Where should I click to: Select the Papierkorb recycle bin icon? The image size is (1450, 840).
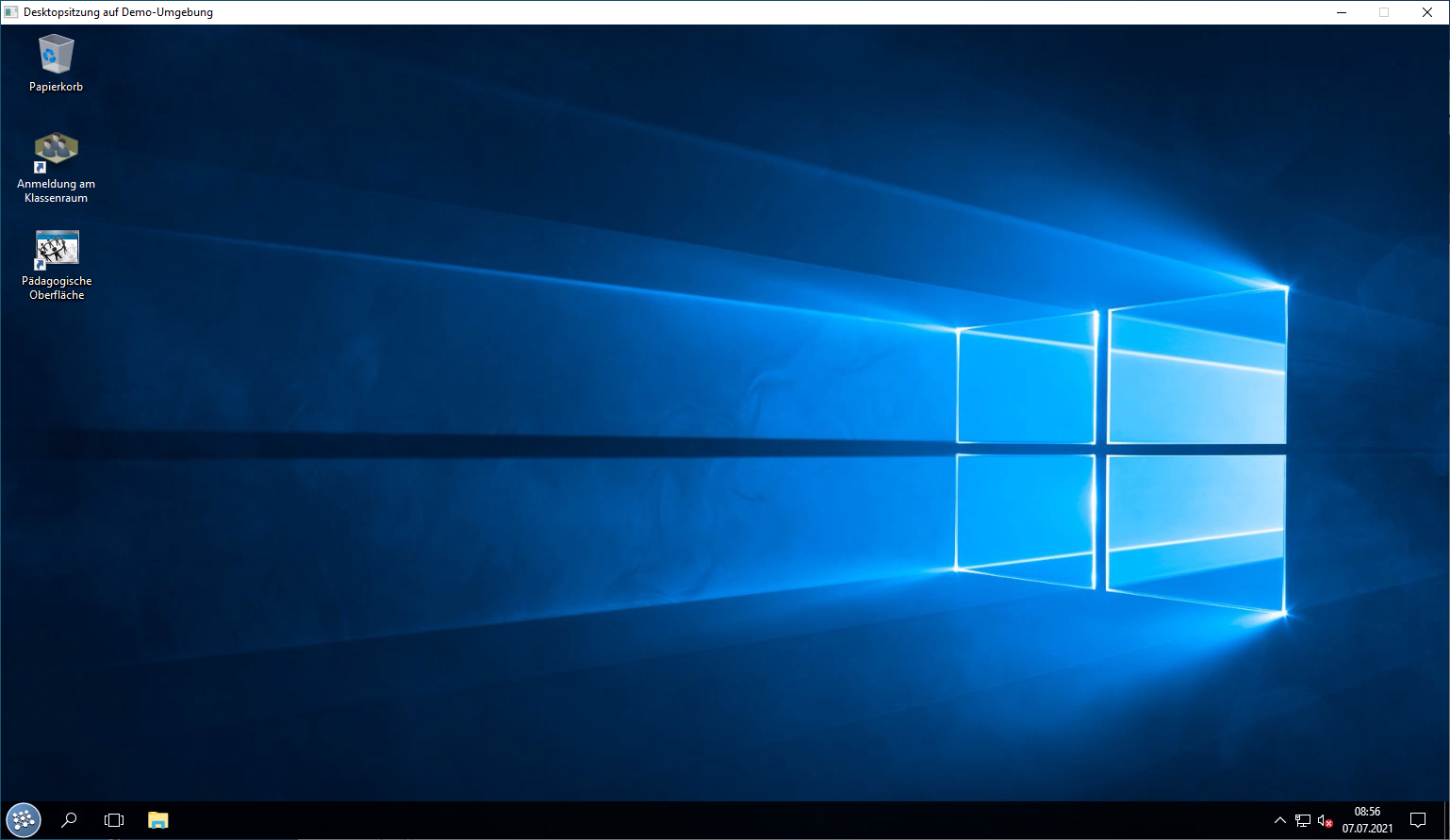(56, 63)
